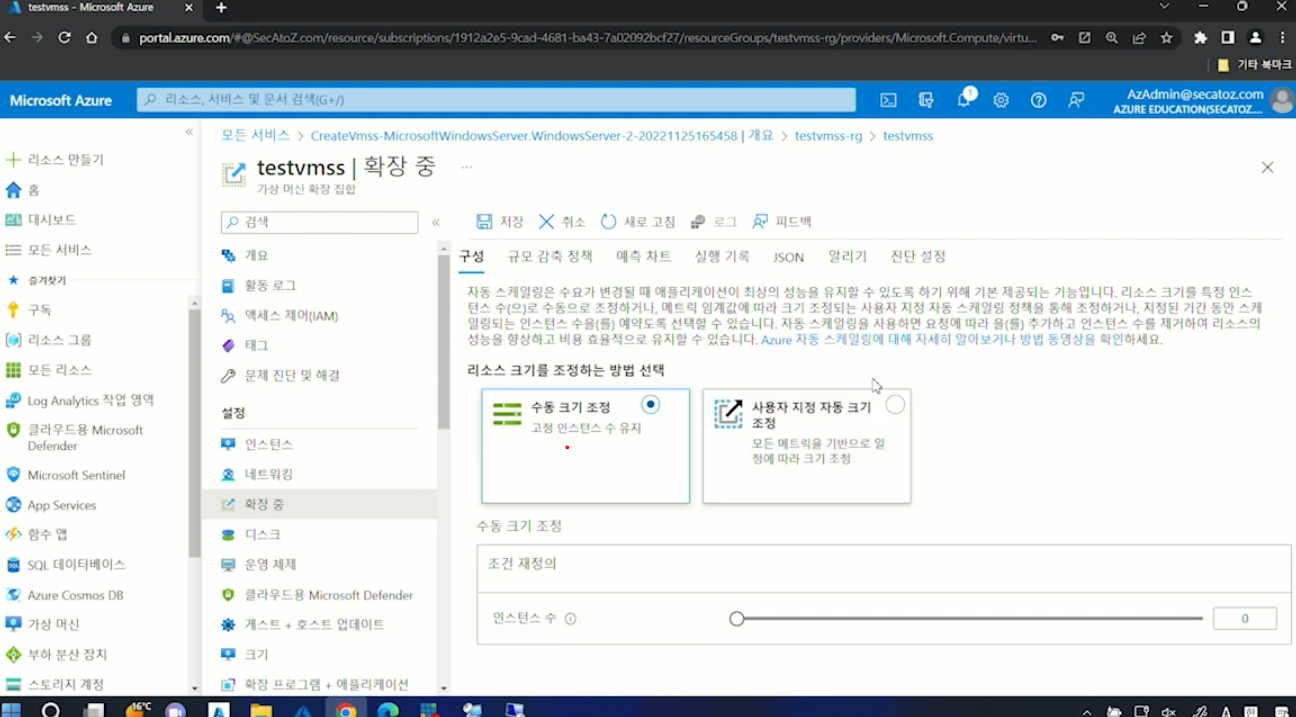Switch to 알리기 tab
The width and height of the screenshot is (1296, 717).
(847, 257)
